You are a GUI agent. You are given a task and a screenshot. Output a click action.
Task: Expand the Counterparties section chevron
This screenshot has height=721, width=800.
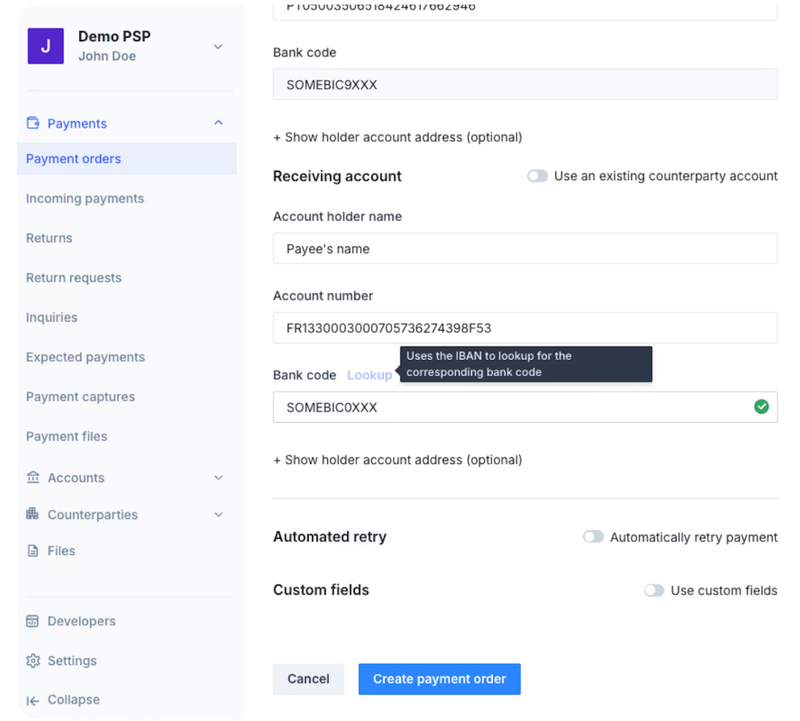[219, 515]
